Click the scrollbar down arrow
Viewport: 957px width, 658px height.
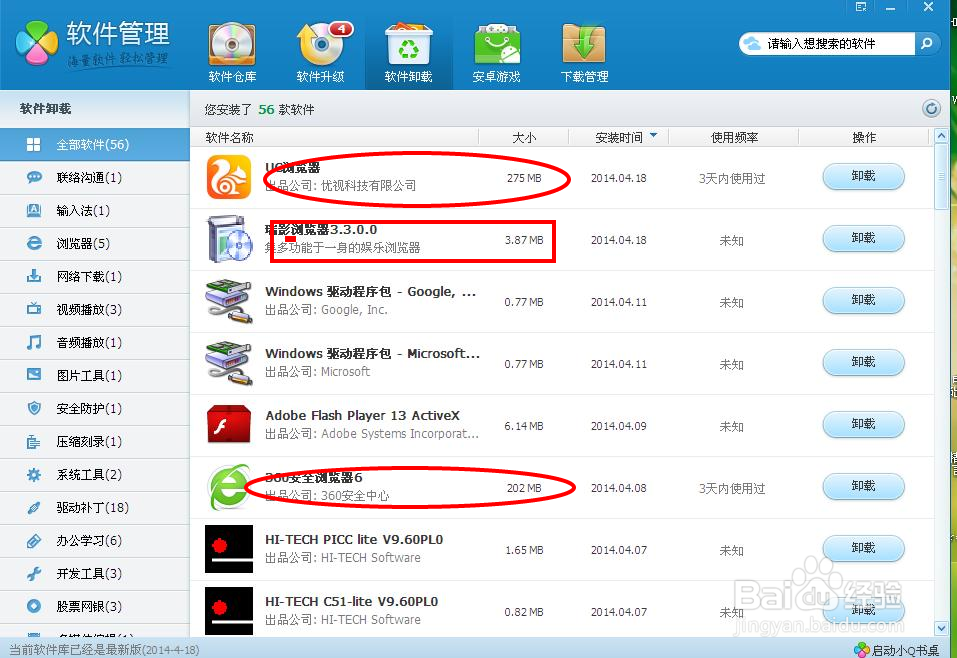point(941,627)
